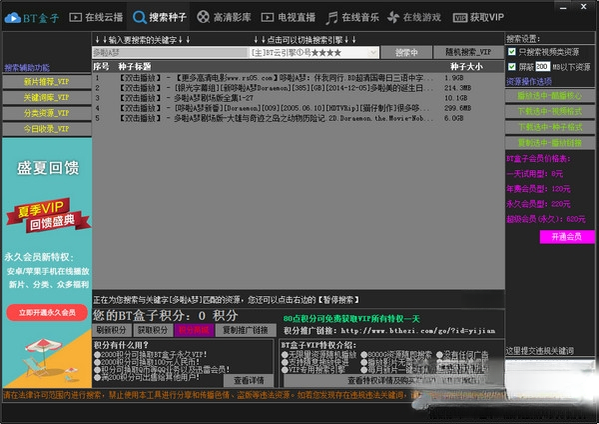Screen dimensions: 599x424
Task: Click the purple 积分商城 button
Action: pyautogui.click(x=194, y=330)
